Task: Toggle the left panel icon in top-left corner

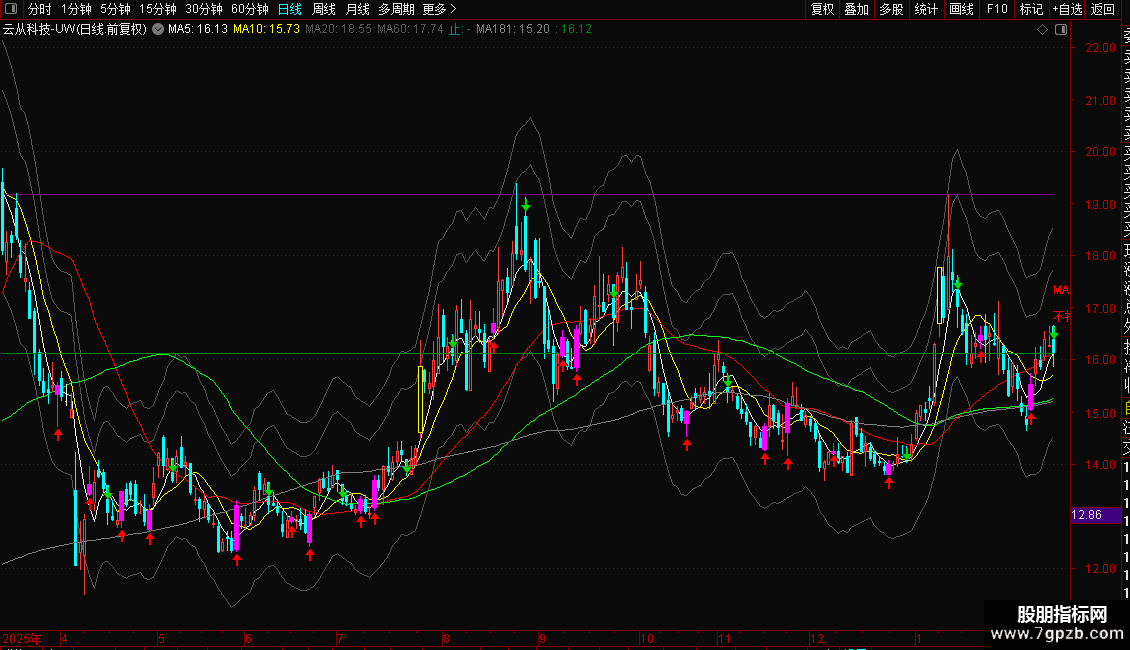Action: [x=9, y=9]
